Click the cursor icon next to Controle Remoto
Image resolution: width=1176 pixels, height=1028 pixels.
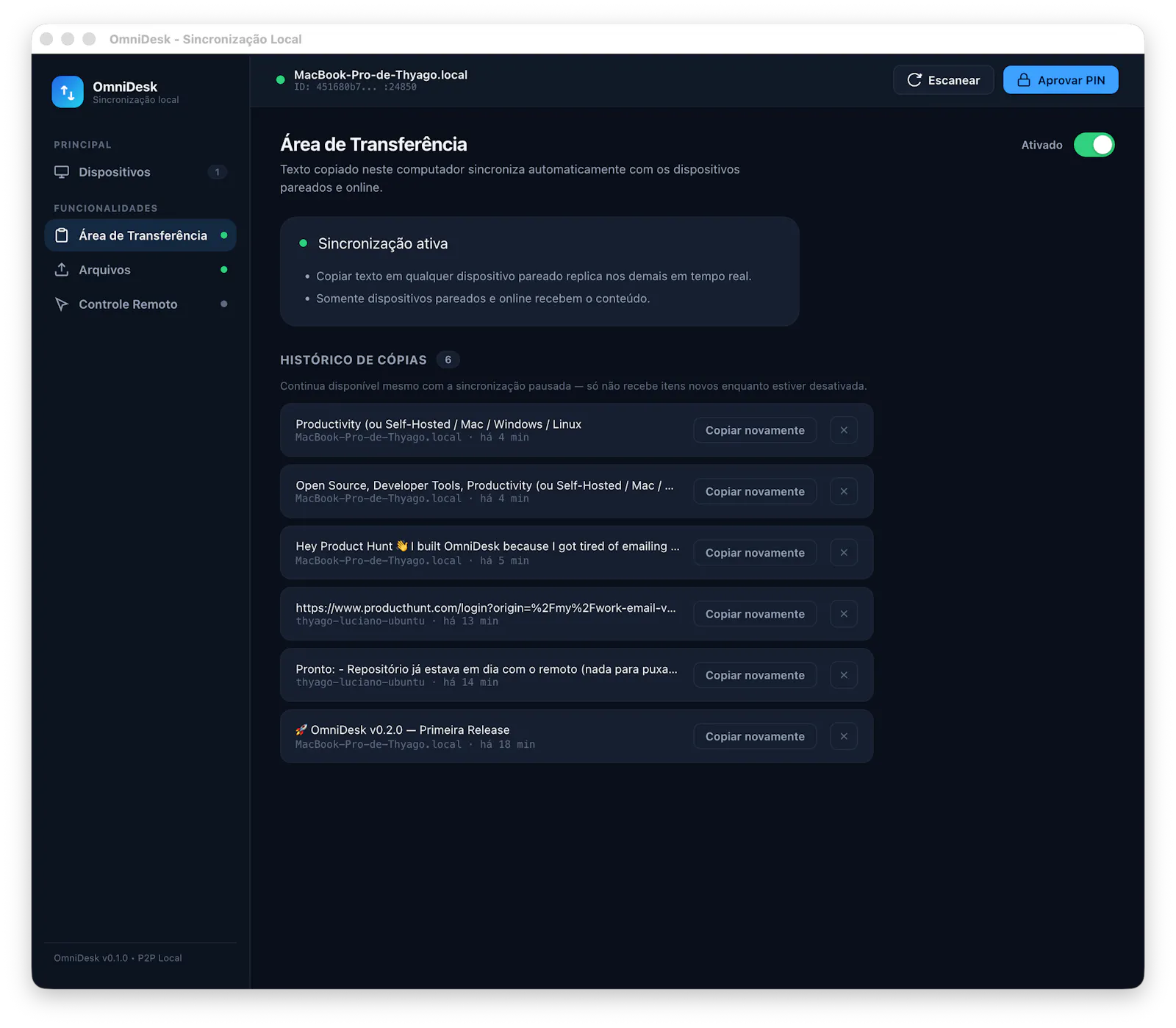tap(62, 304)
